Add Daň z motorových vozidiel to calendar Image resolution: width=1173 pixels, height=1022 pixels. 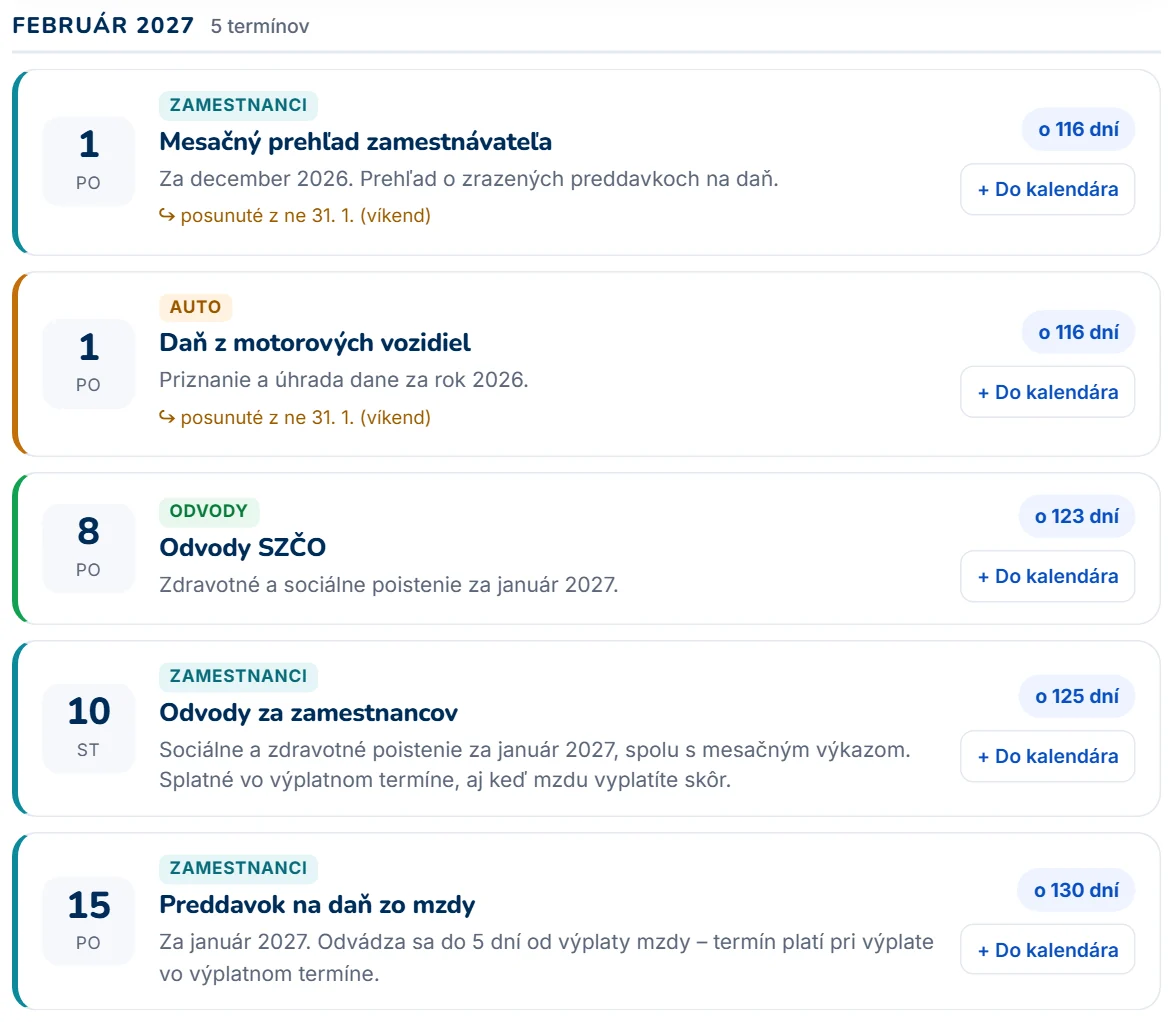1047,392
